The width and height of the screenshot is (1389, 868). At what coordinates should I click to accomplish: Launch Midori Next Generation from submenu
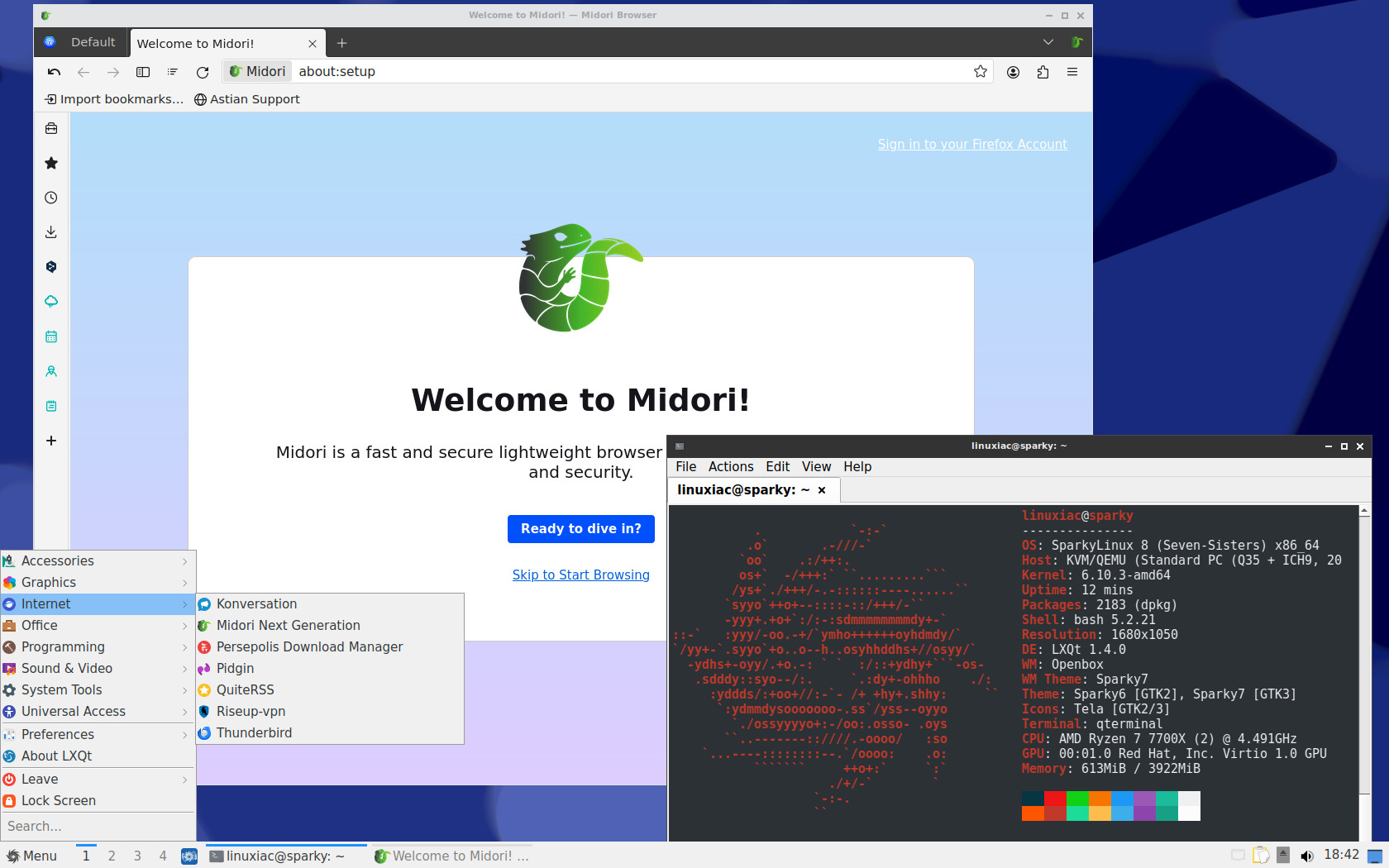point(330,626)
